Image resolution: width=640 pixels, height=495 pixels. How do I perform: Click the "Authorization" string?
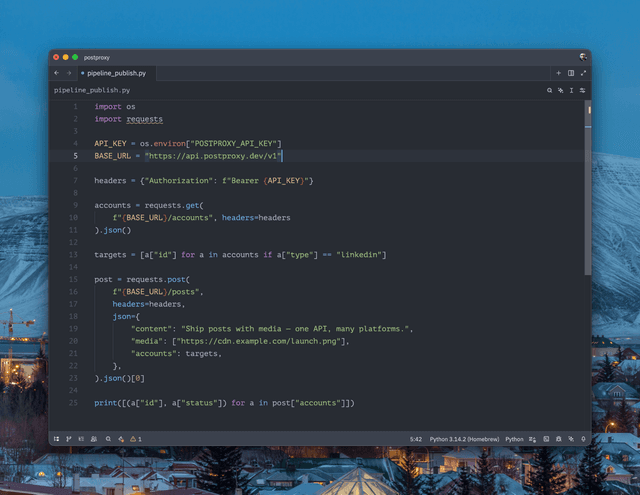click(178, 181)
